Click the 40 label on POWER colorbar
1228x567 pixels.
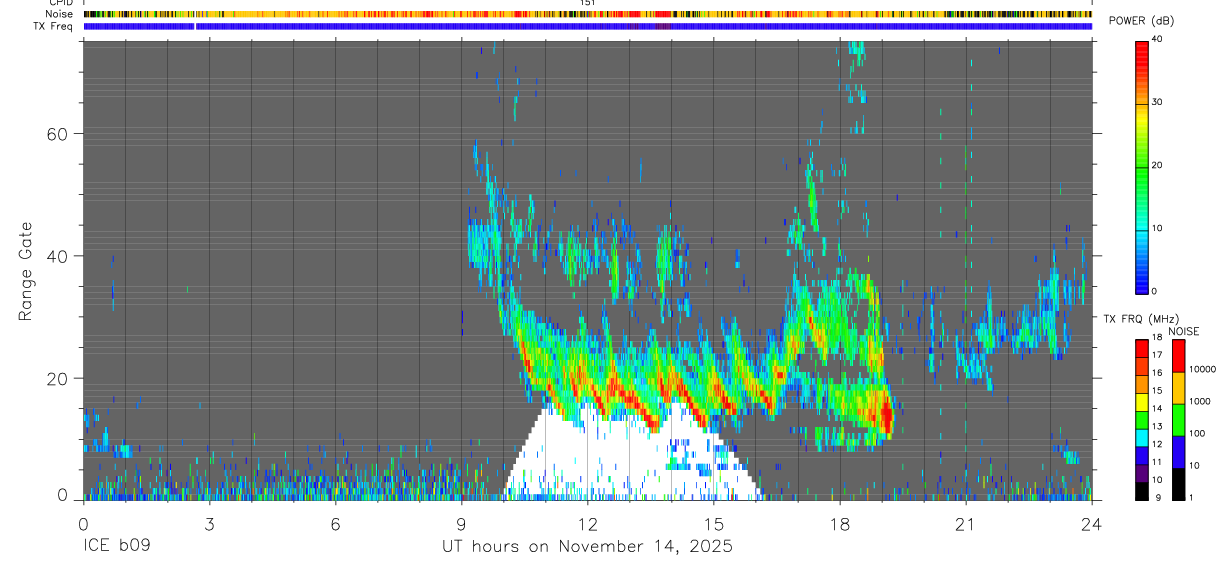click(1157, 39)
